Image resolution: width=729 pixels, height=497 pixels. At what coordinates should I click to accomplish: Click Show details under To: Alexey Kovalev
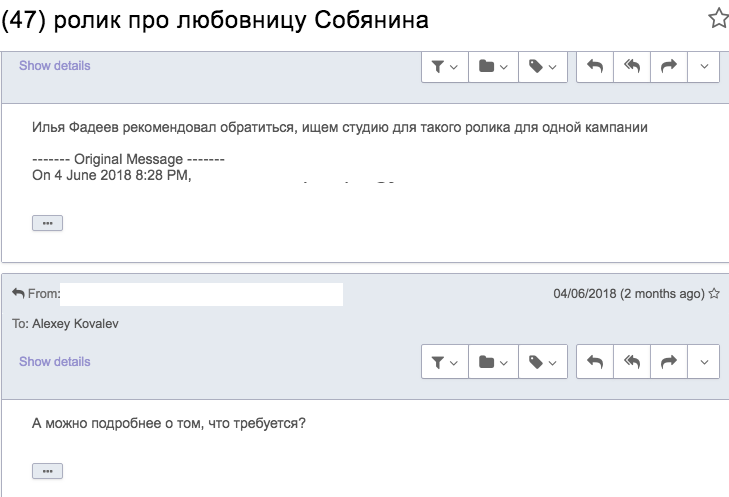click(54, 362)
